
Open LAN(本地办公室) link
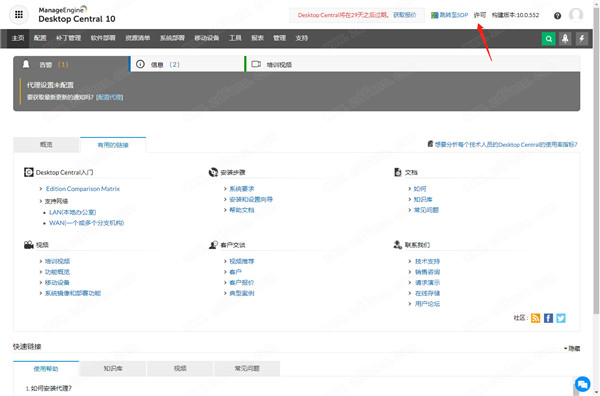[72, 212]
